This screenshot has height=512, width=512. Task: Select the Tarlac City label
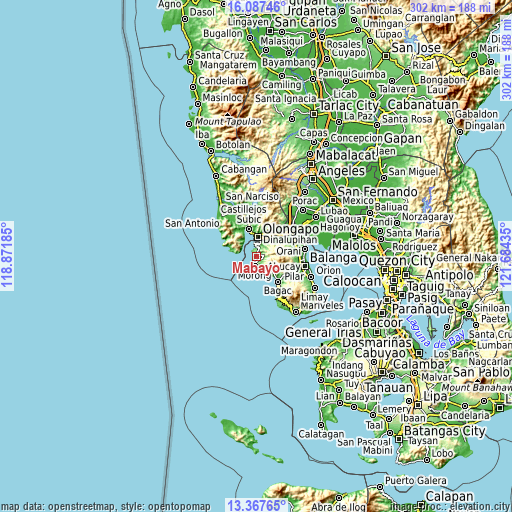349,106
